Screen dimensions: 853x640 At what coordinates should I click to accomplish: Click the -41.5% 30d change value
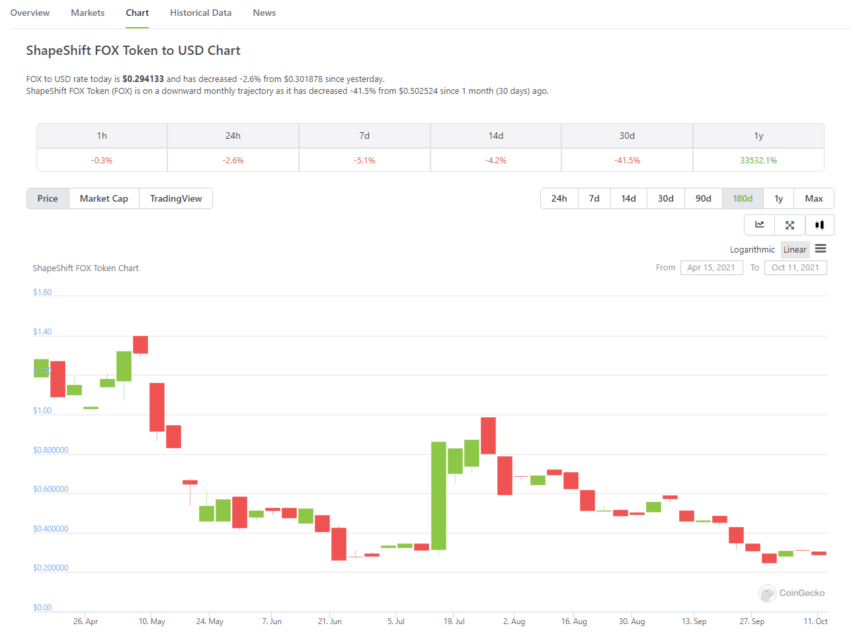tap(627, 161)
